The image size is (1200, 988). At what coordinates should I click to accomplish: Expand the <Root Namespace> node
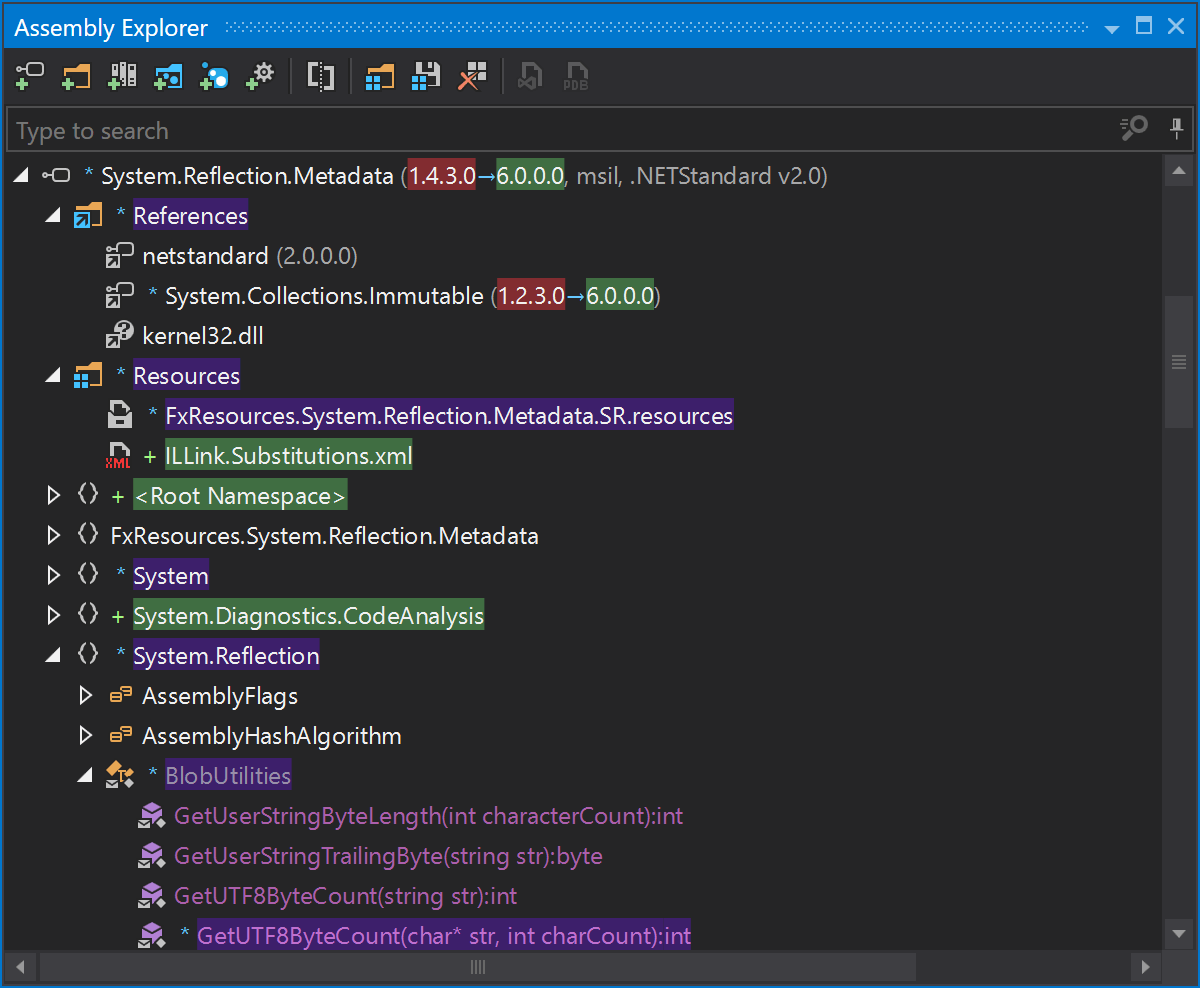[x=53, y=496]
